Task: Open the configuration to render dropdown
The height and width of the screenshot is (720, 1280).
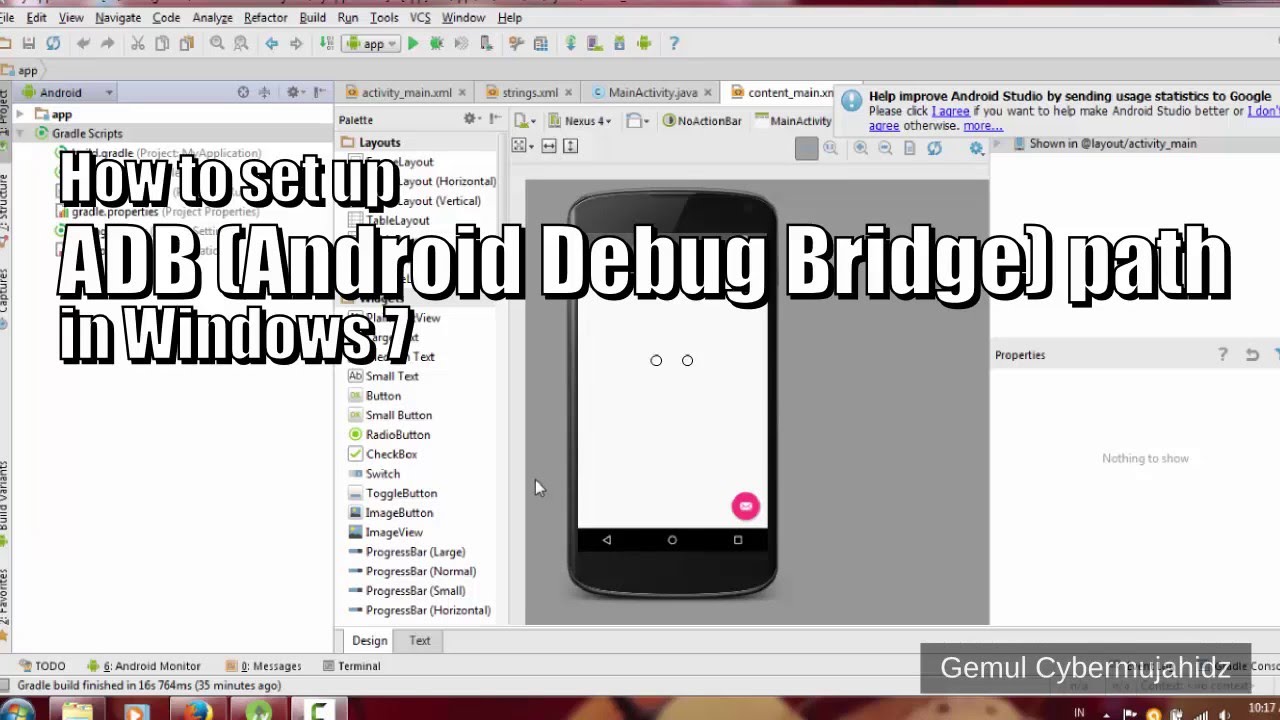Action: pyautogui.click(x=524, y=120)
